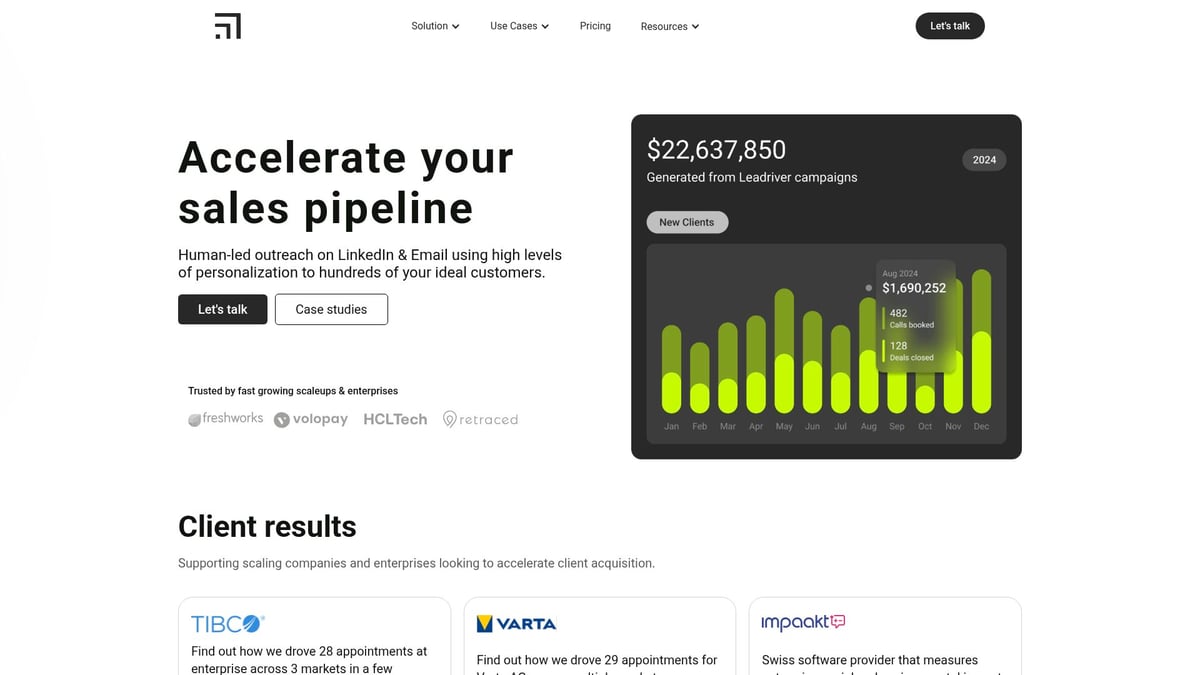Click the Impaakt logo
Screen dimensions: 1200x675
pyautogui.click(x=802, y=621)
